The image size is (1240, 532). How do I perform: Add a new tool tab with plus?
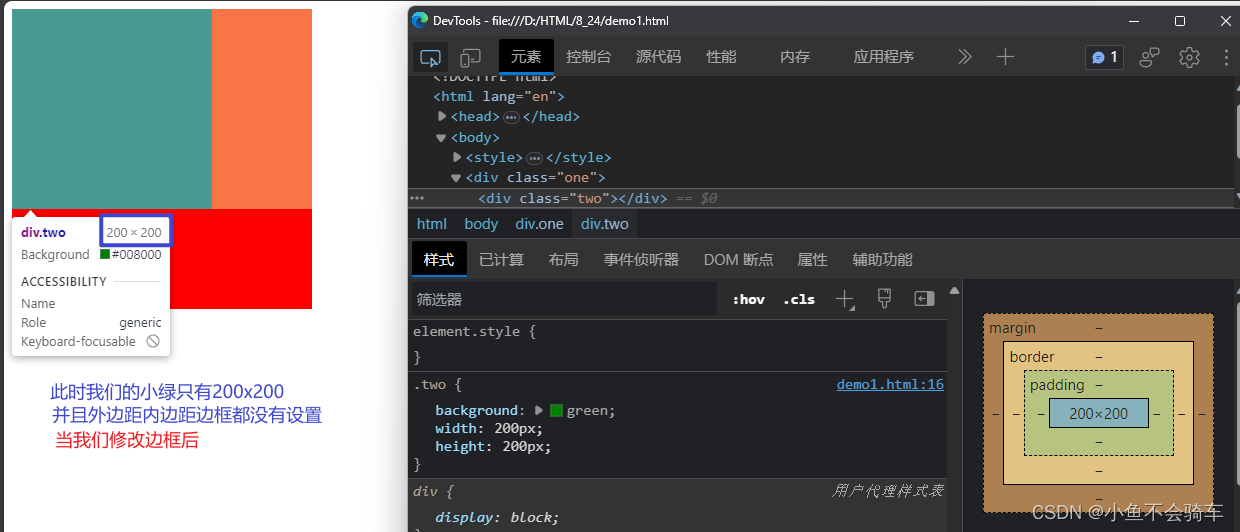pos(1005,57)
